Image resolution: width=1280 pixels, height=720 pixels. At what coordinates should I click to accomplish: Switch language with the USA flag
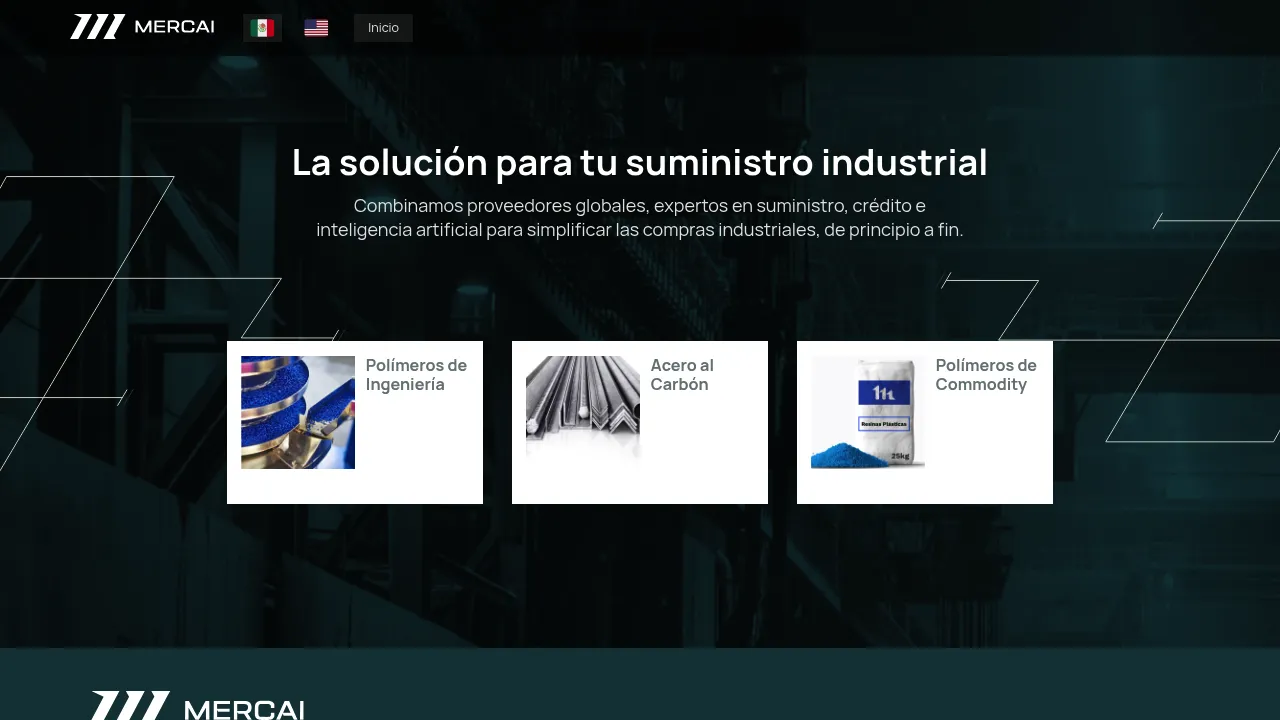coord(316,28)
